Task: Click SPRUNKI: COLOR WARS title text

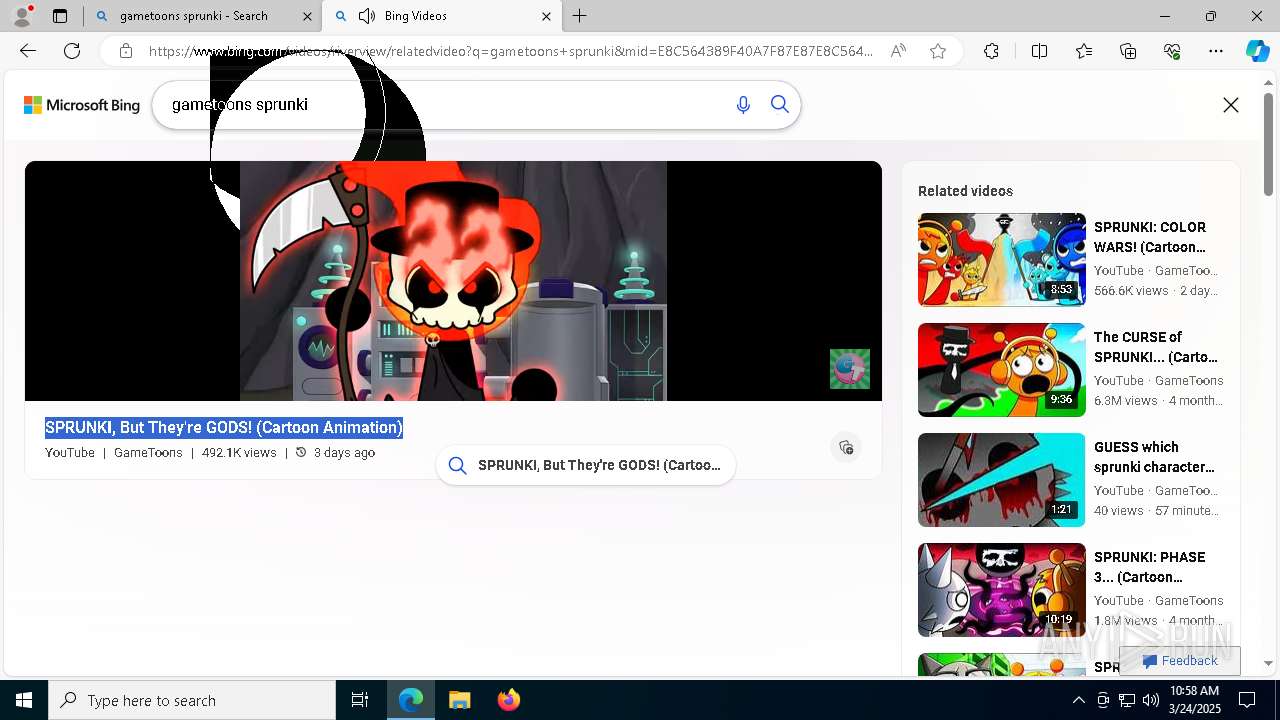Action: [x=1150, y=237]
